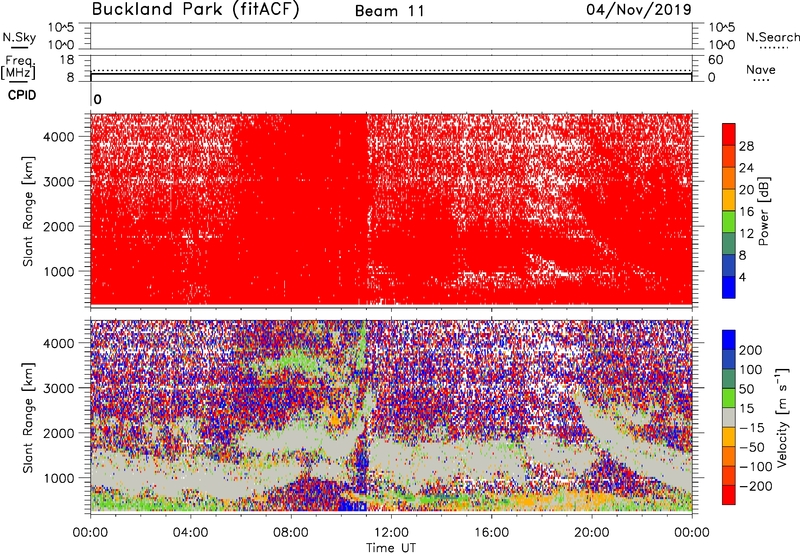Click the 'Time UT' axis label
800x554 pixels.
coord(391,548)
